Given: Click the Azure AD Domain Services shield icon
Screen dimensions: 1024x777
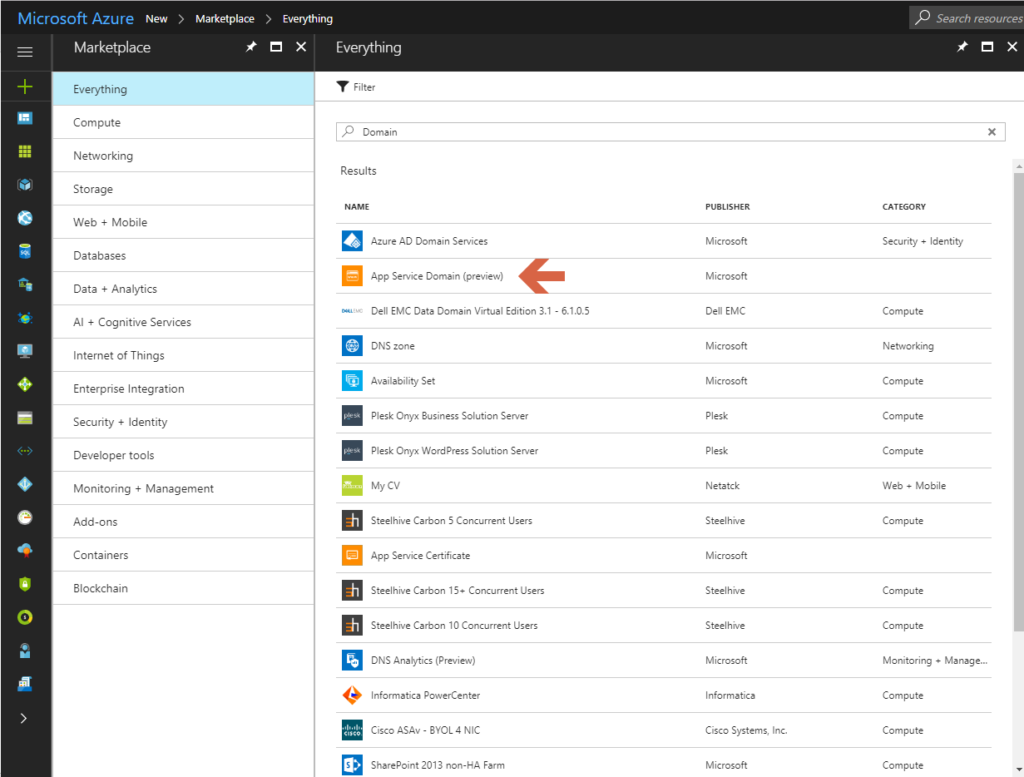Looking at the screenshot, I should coord(352,240).
